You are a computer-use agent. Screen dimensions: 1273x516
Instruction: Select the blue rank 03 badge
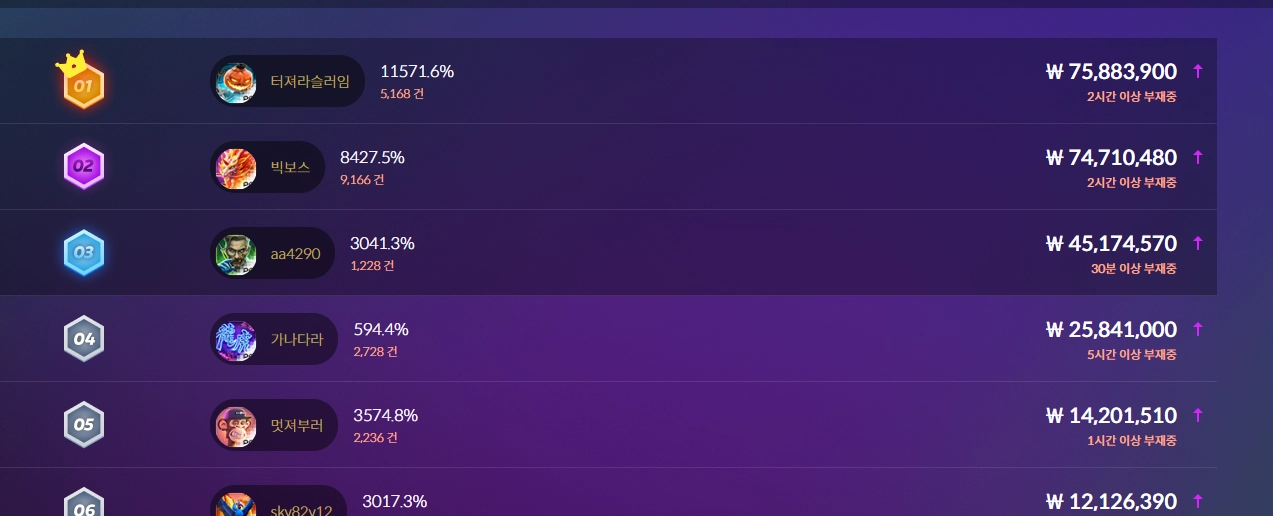[84, 252]
